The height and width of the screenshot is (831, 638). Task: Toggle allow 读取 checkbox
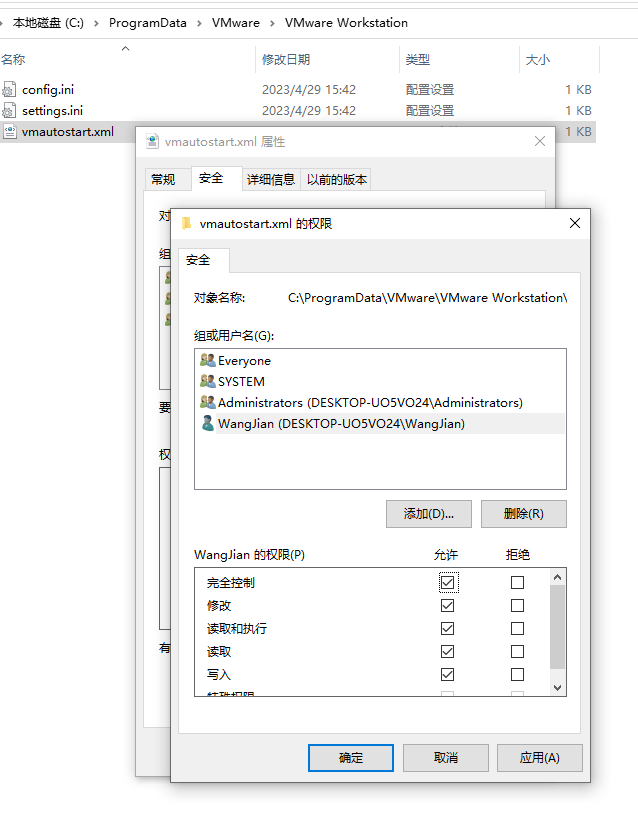point(447,651)
